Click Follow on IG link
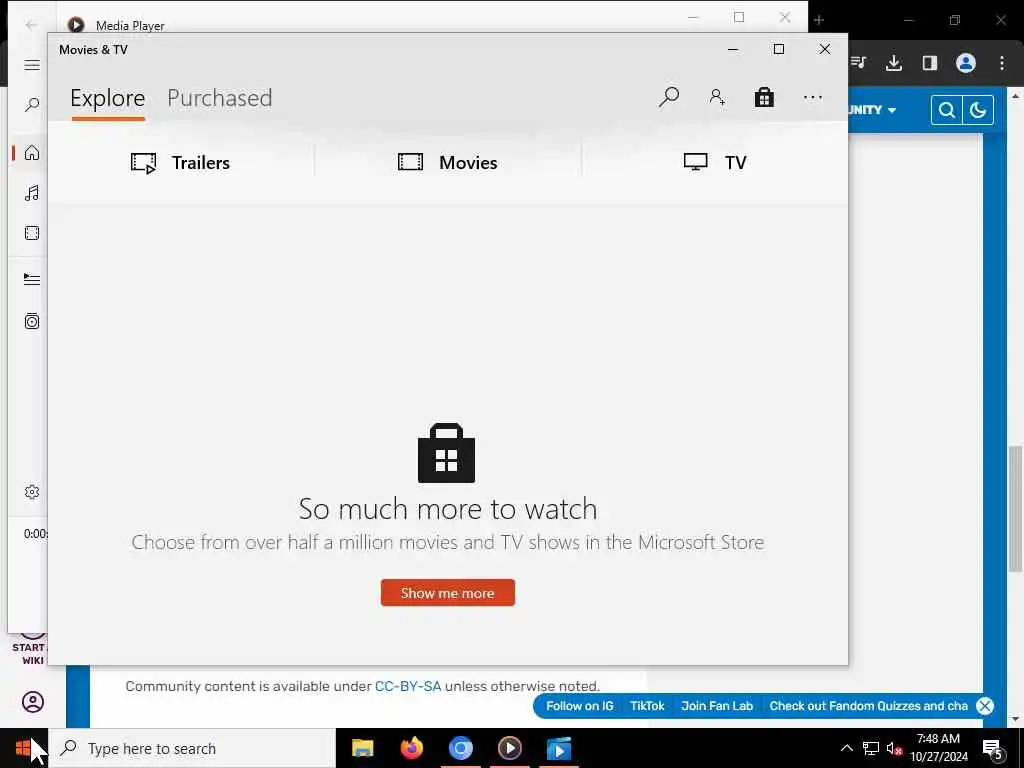 (x=579, y=705)
